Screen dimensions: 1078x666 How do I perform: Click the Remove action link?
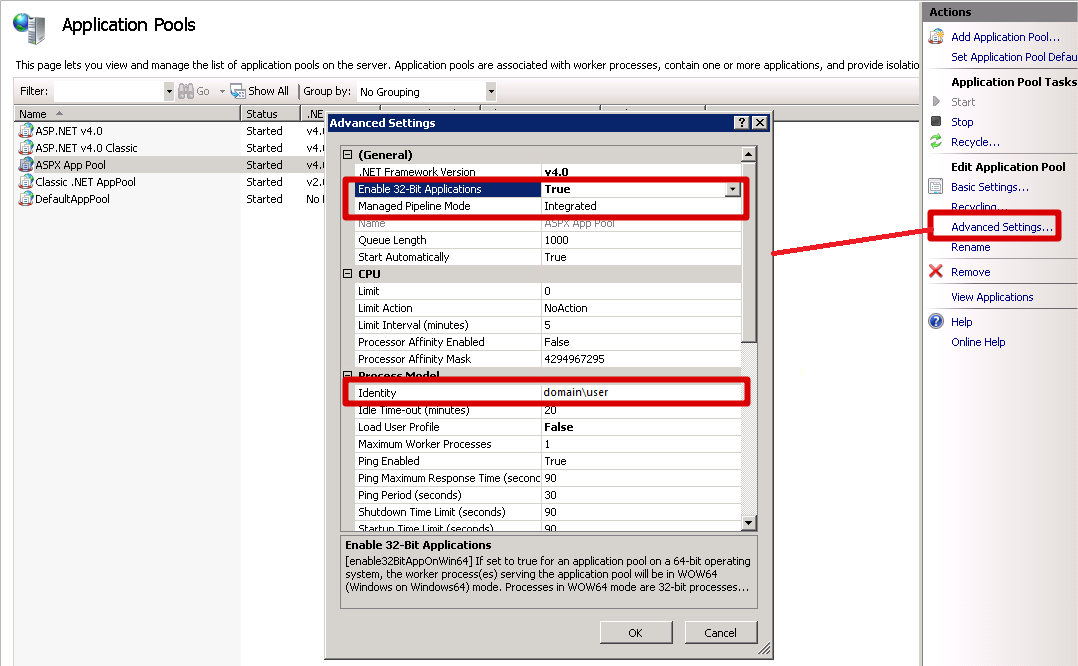coord(971,272)
